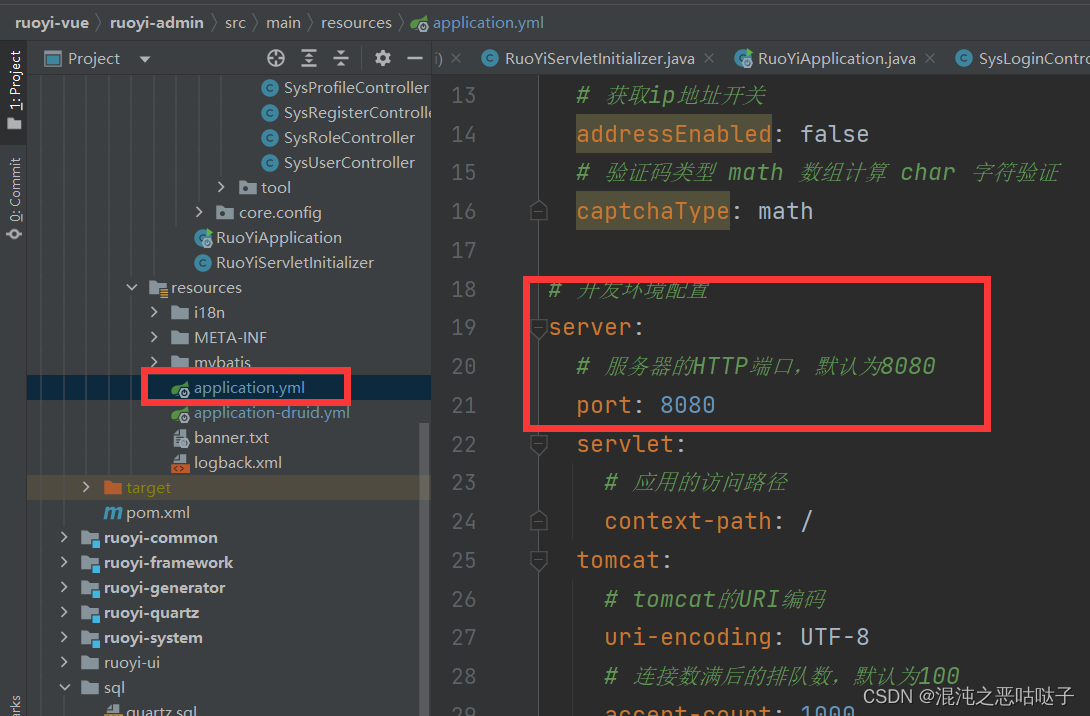Click the sql folder icon
Screen dimensions: 1090x716
(x=90, y=687)
